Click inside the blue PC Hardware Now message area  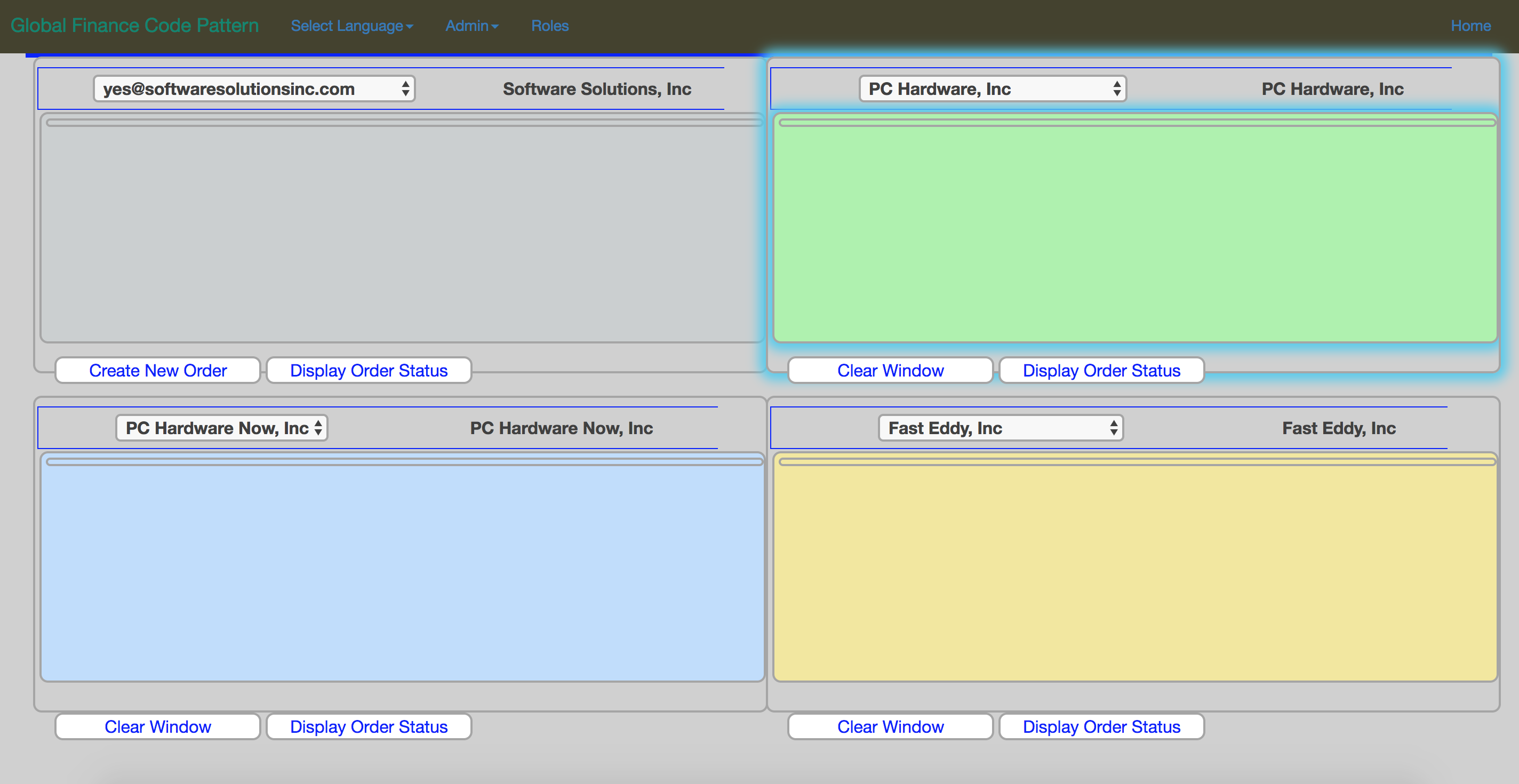(402, 572)
